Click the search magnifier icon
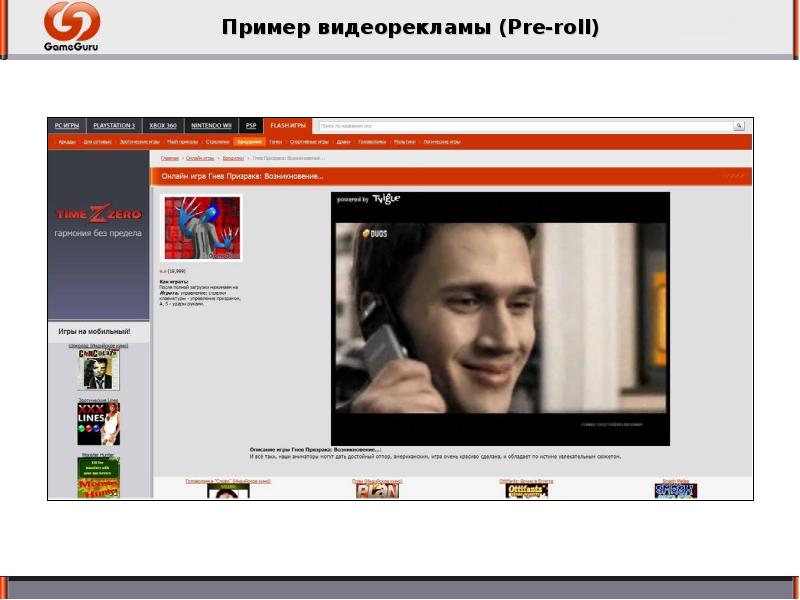The width and height of the screenshot is (800, 600). pos(739,126)
